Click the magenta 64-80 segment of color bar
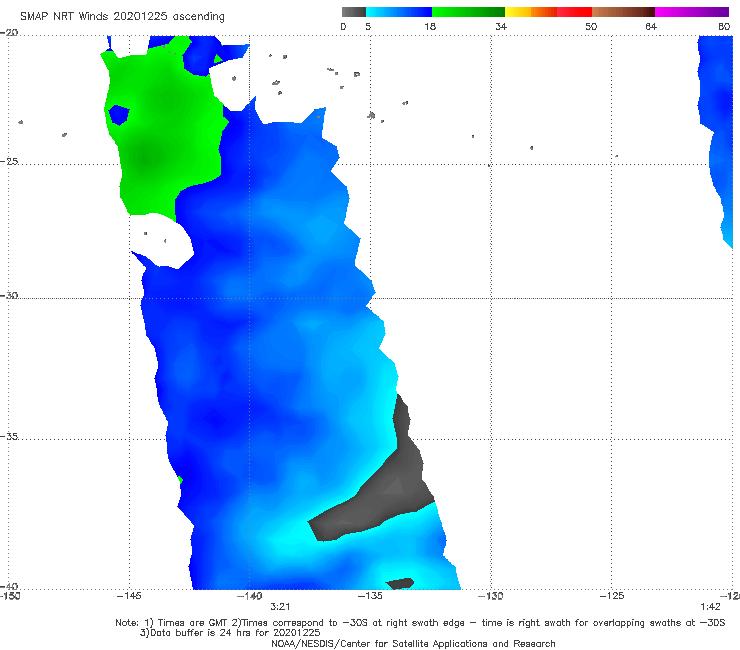The image size is (740, 650). (692, 12)
